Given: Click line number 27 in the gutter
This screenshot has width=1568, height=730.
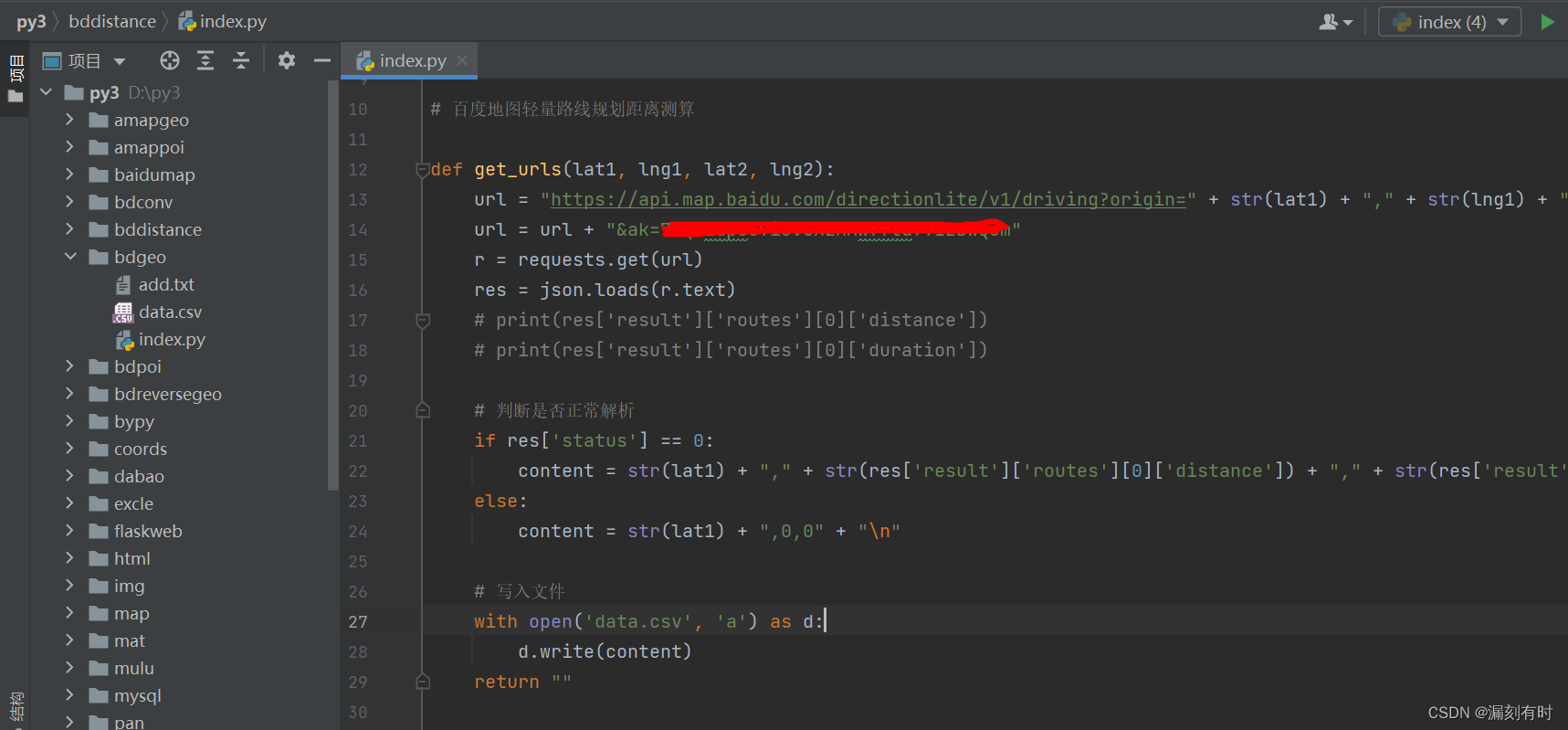Looking at the screenshot, I should 358,621.
